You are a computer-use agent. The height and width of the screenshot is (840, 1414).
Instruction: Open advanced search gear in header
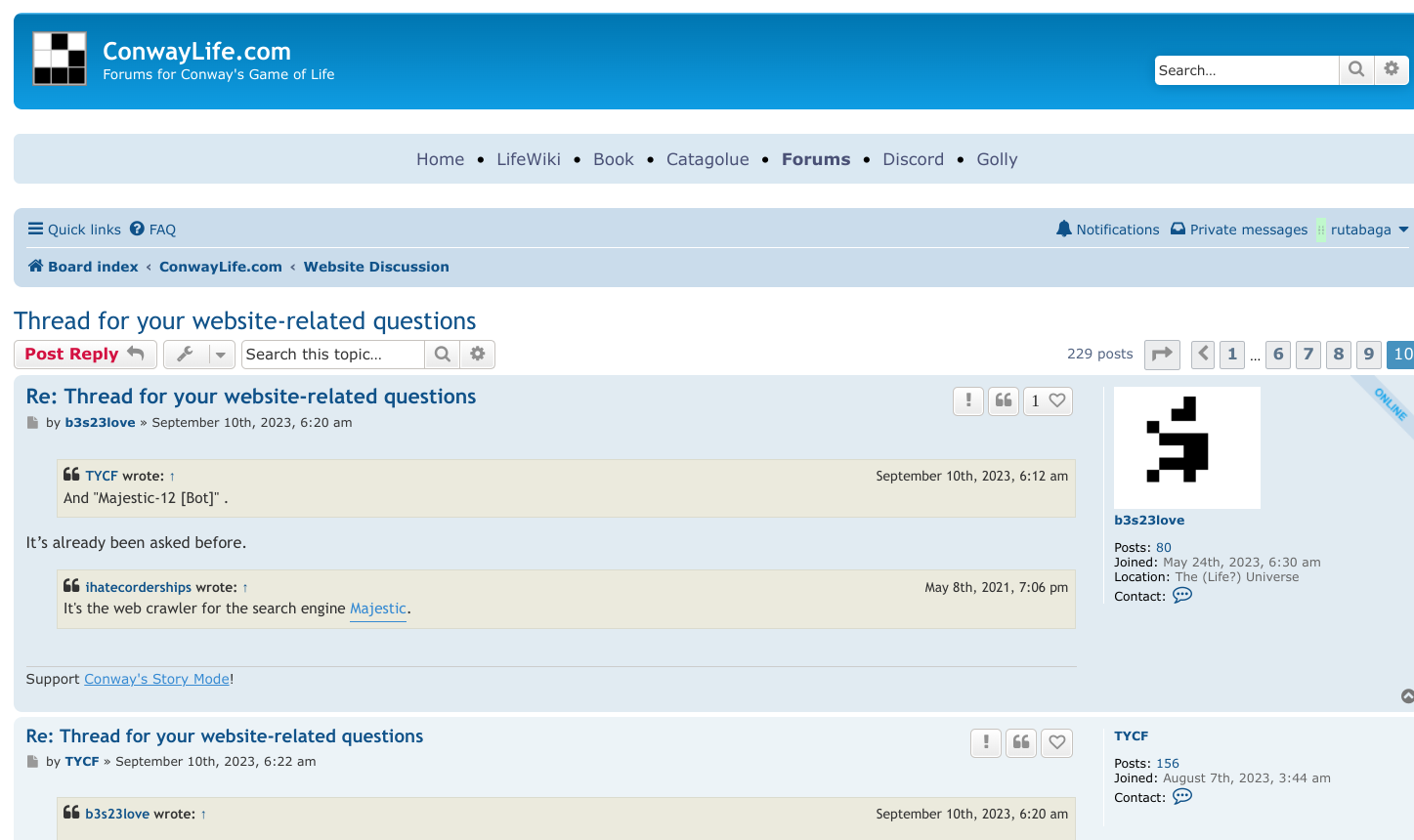pyautogui.click(x=1392, y=69)
